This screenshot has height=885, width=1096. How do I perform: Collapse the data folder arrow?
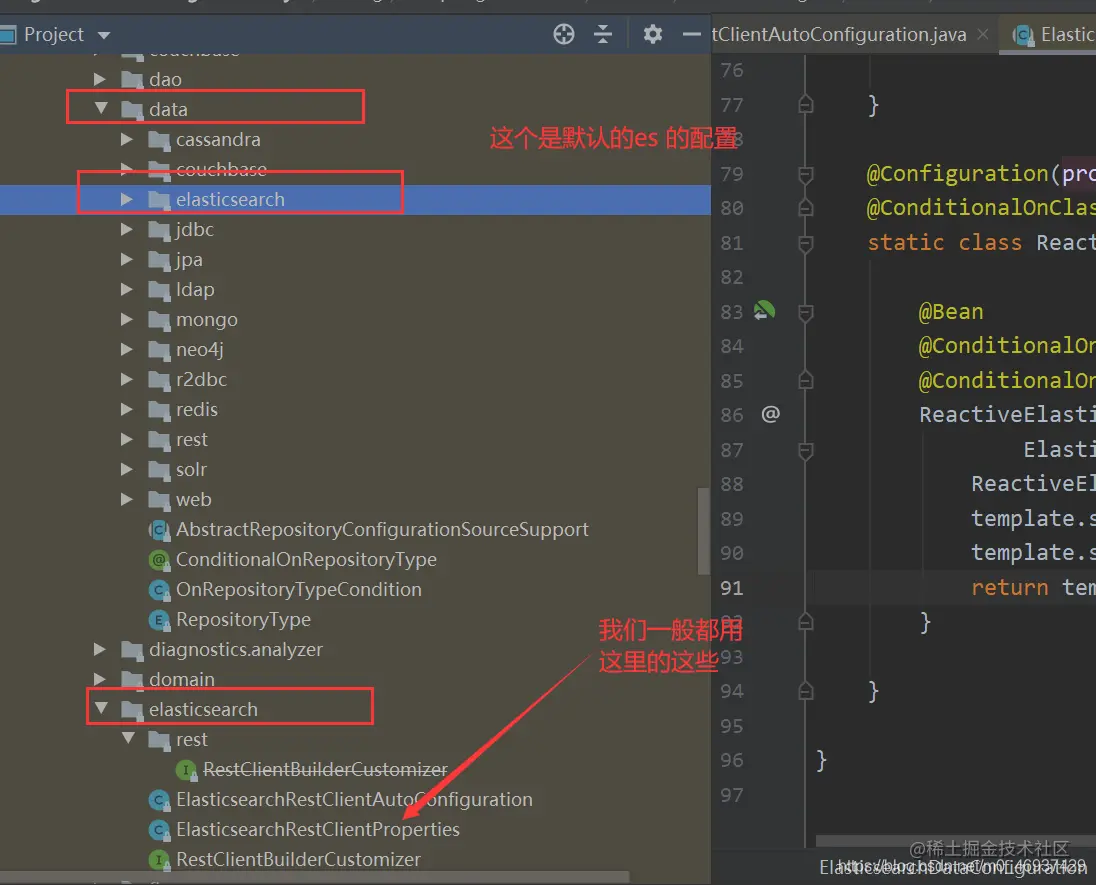tap(101, 108)
